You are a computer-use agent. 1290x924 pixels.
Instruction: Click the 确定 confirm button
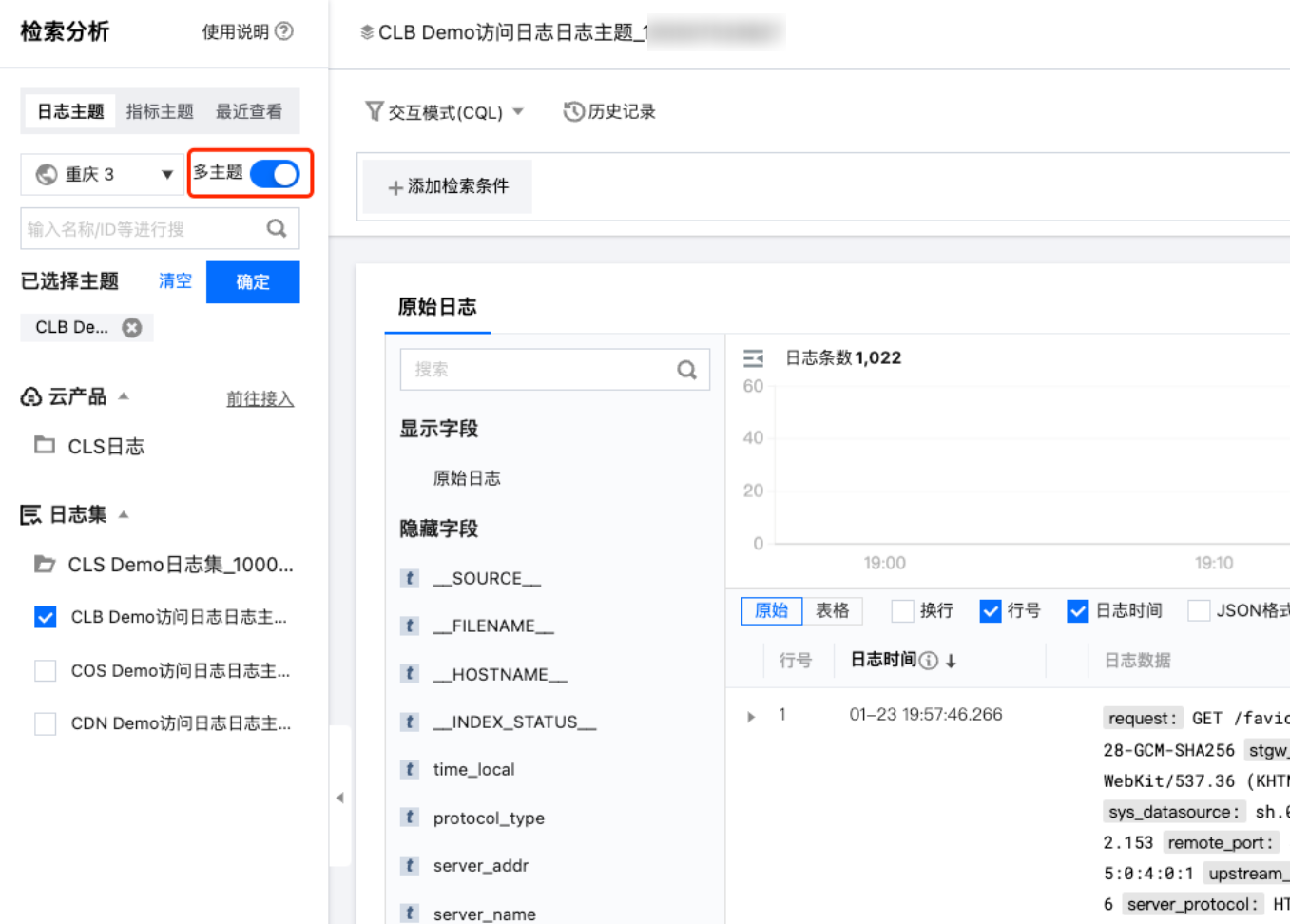click(x=253, y=282)
